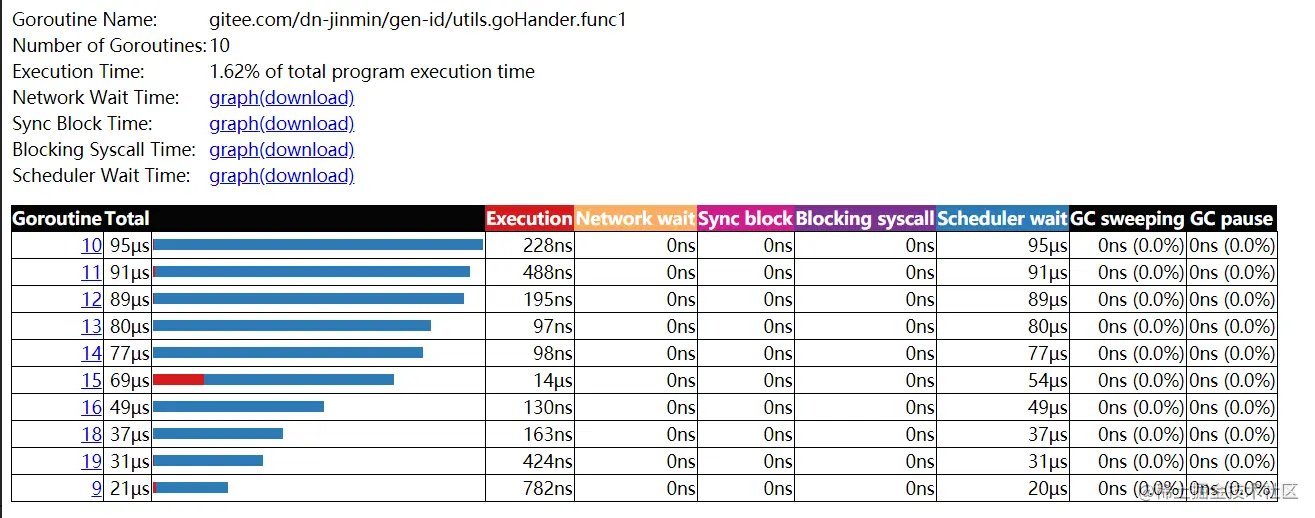Open goroutine 14 link
Image resolution: width=1315 pixels, height=518 pixels.
91,353
